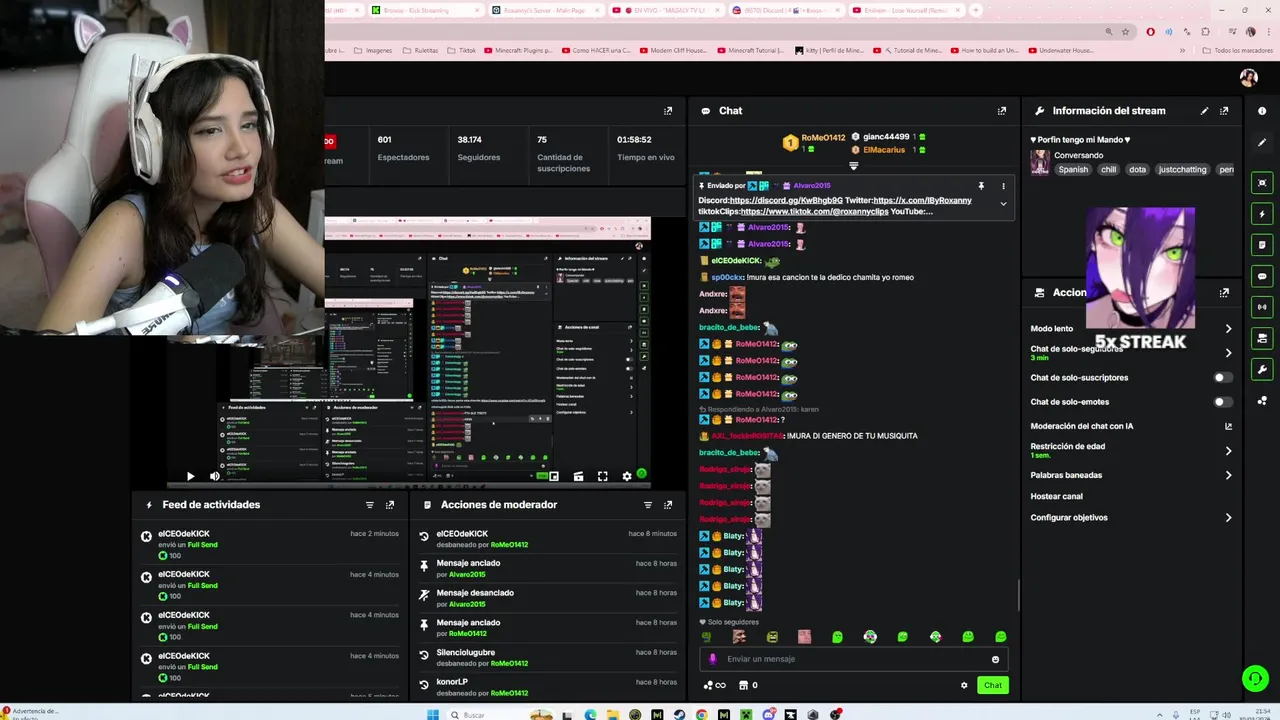Open the pinned message three-dot menu

click(x=1003, y=186)
